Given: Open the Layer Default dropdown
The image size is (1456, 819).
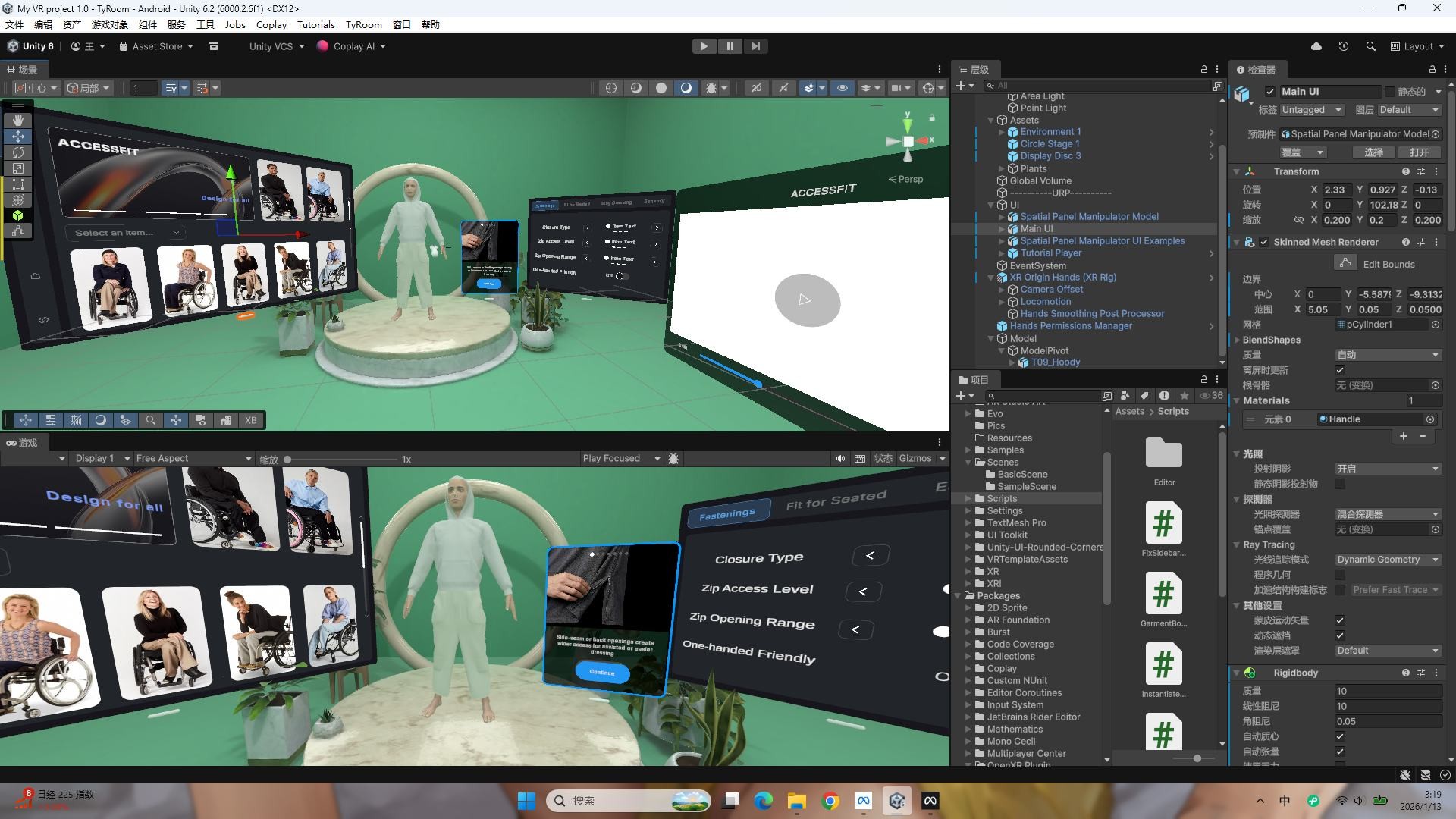Looking at the screenshot, I should coord(1409,110).
